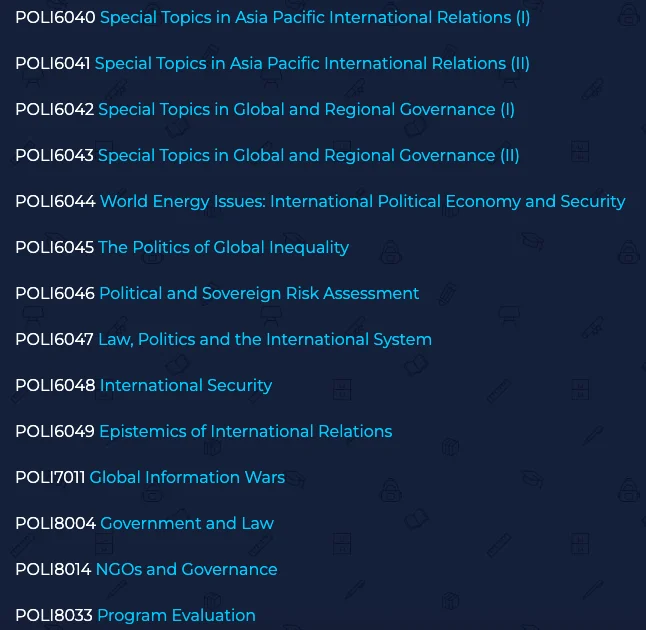Open the Government and Law course
646x630 pixels.
click(x=187, y=524)
